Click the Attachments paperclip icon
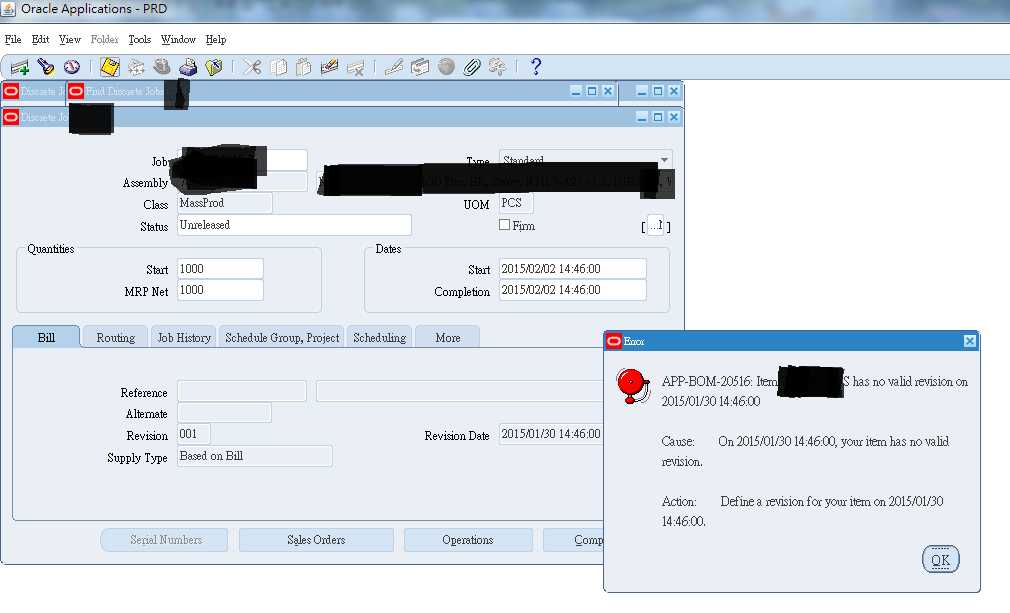The width and height of the screenshot is (1010, 613). coord(472,67)
